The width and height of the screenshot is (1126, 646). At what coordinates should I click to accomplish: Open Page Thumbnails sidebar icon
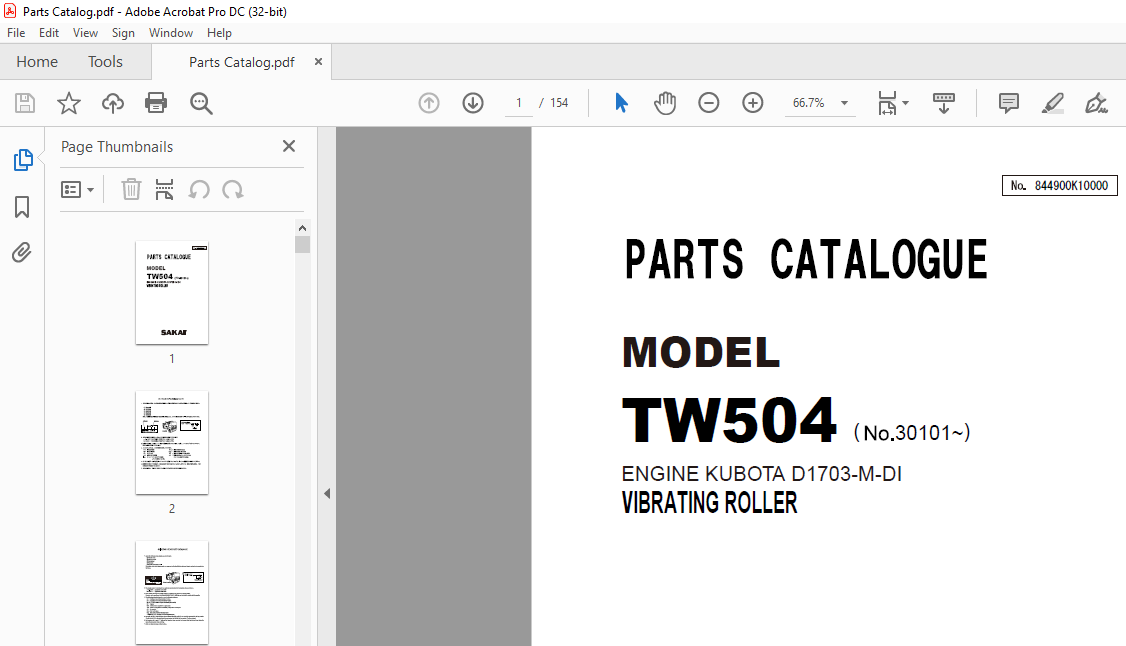(22, 160)
